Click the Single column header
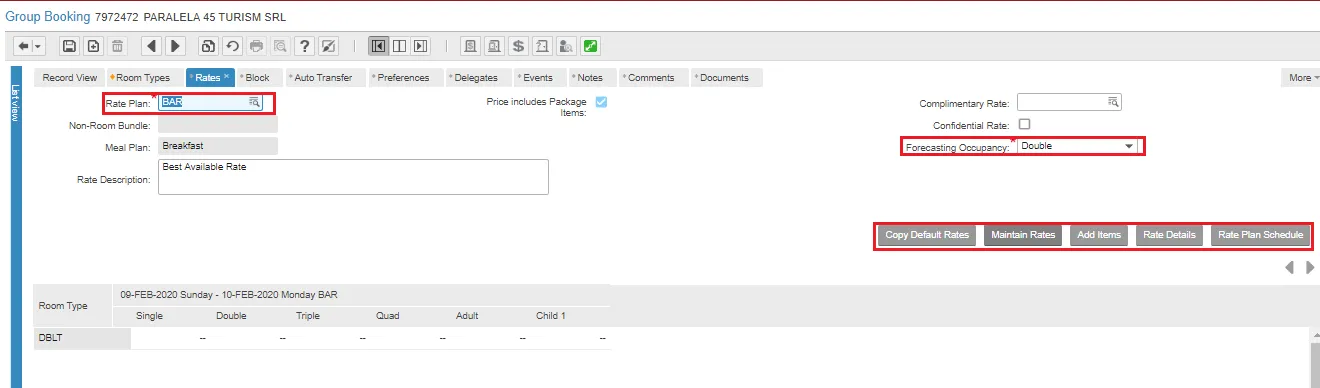The image size is (1320, 388). tap(150, 316)
